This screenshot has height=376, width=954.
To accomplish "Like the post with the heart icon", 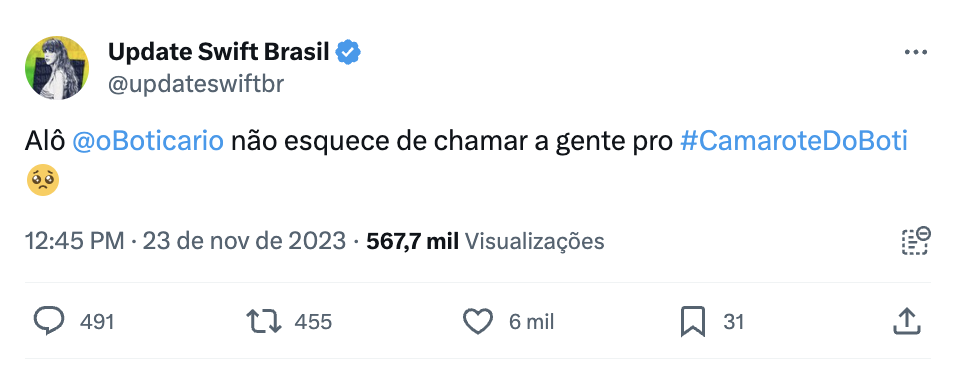I will pos(478,321).
